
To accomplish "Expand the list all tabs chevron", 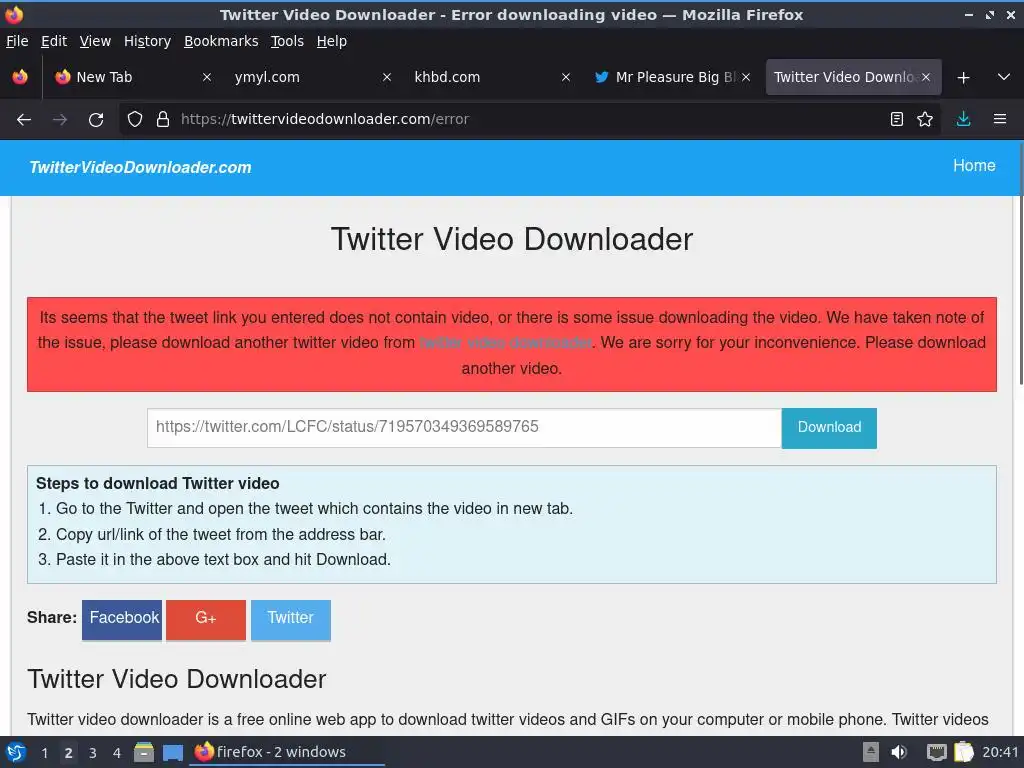I will [x=1004, y=78].
